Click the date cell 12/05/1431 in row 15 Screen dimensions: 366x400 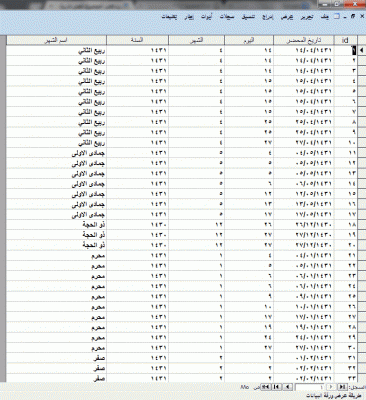click(x=304, y=194)
